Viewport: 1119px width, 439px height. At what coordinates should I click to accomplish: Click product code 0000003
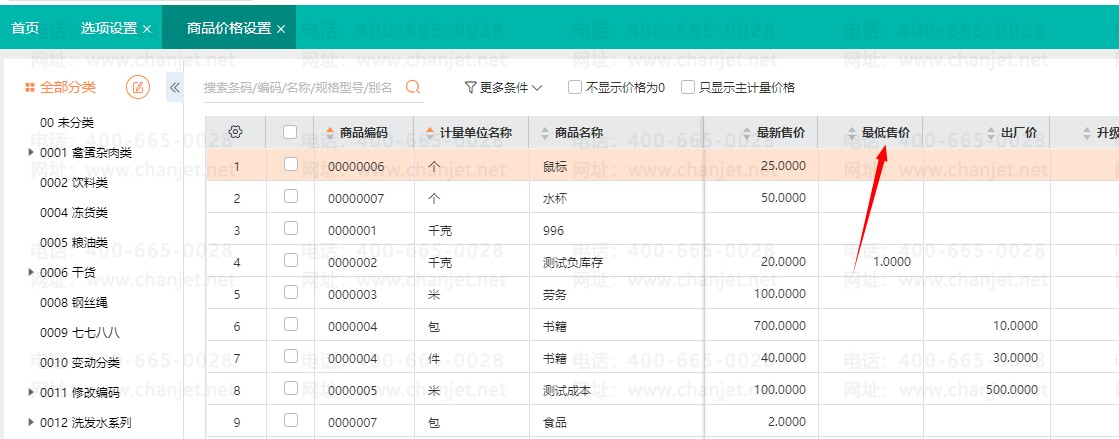[353, 294]
